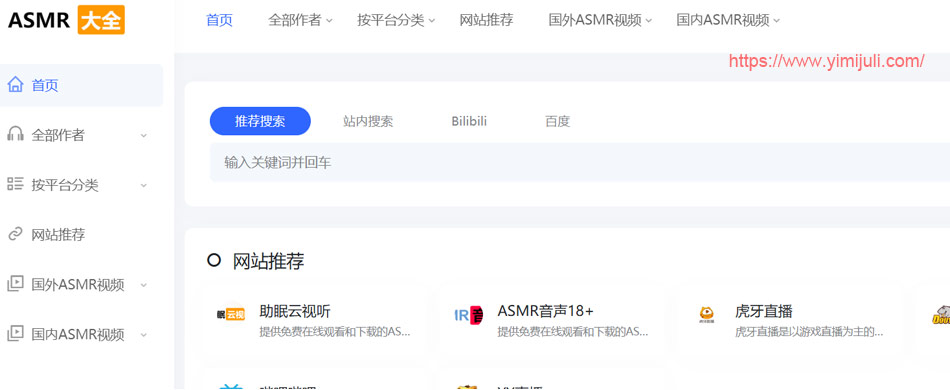Expand sidebar 国内ASMR视频 chevron
The image size is (950, 390).
click(x=144, y=334)
